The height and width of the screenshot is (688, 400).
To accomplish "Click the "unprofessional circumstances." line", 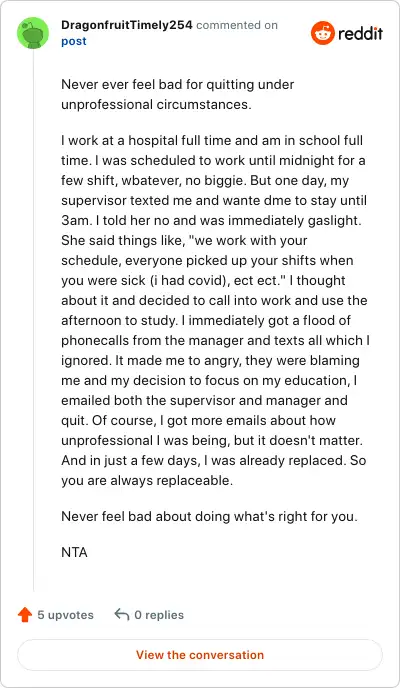I will click(157, 104).
